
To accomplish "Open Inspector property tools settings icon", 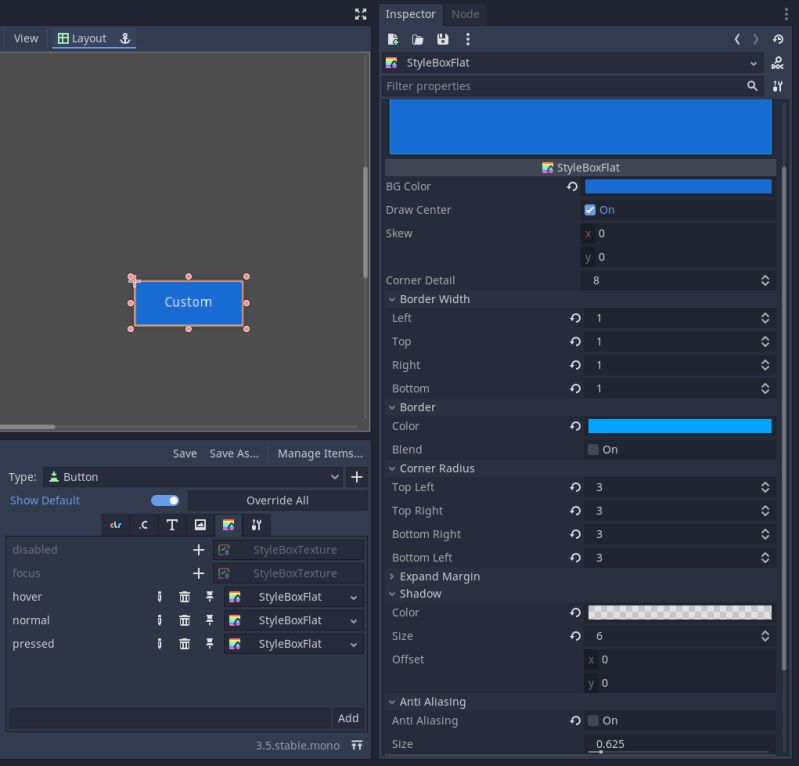I will click(778, 86).
